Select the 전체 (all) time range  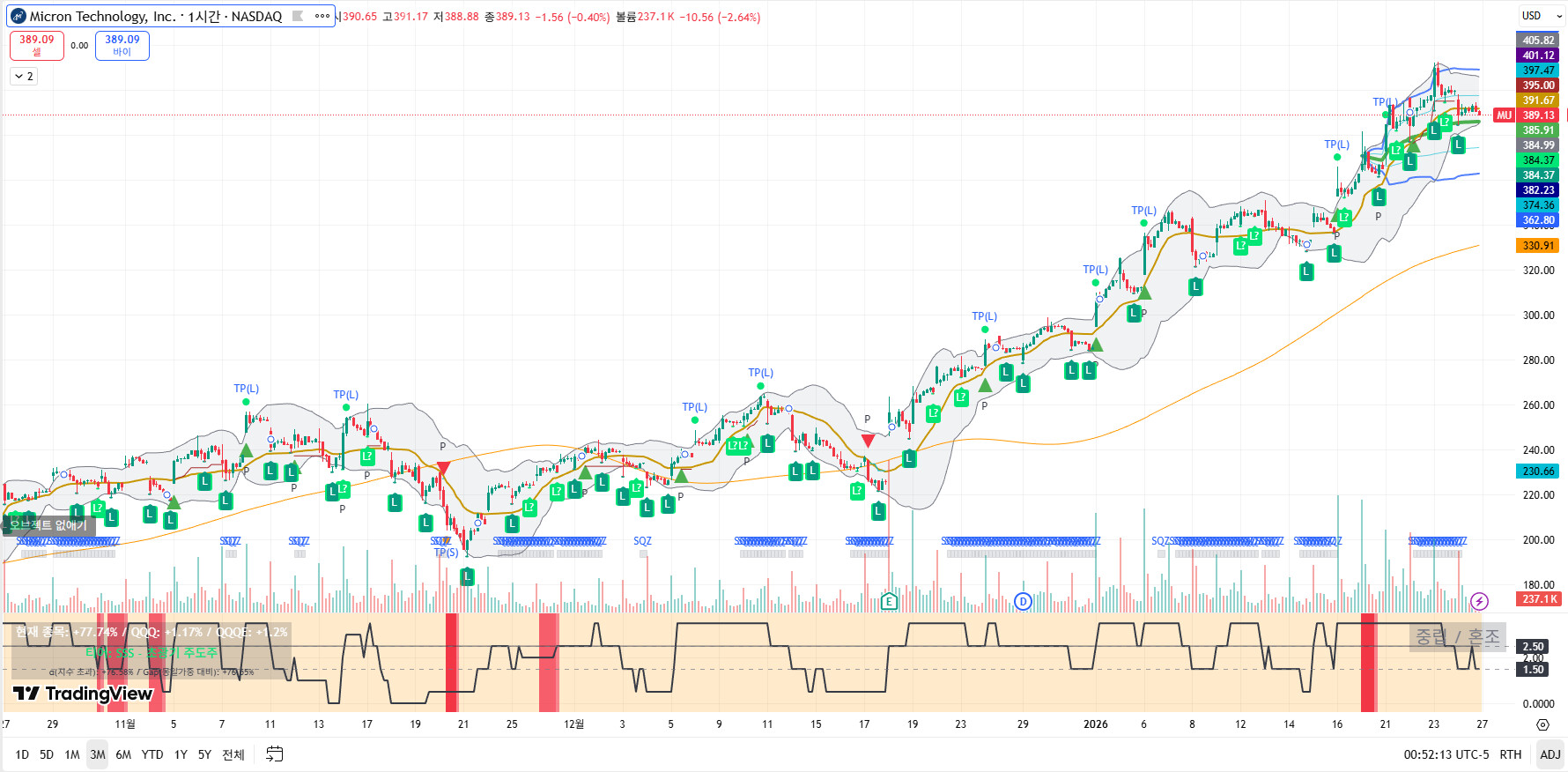[233, 754]
